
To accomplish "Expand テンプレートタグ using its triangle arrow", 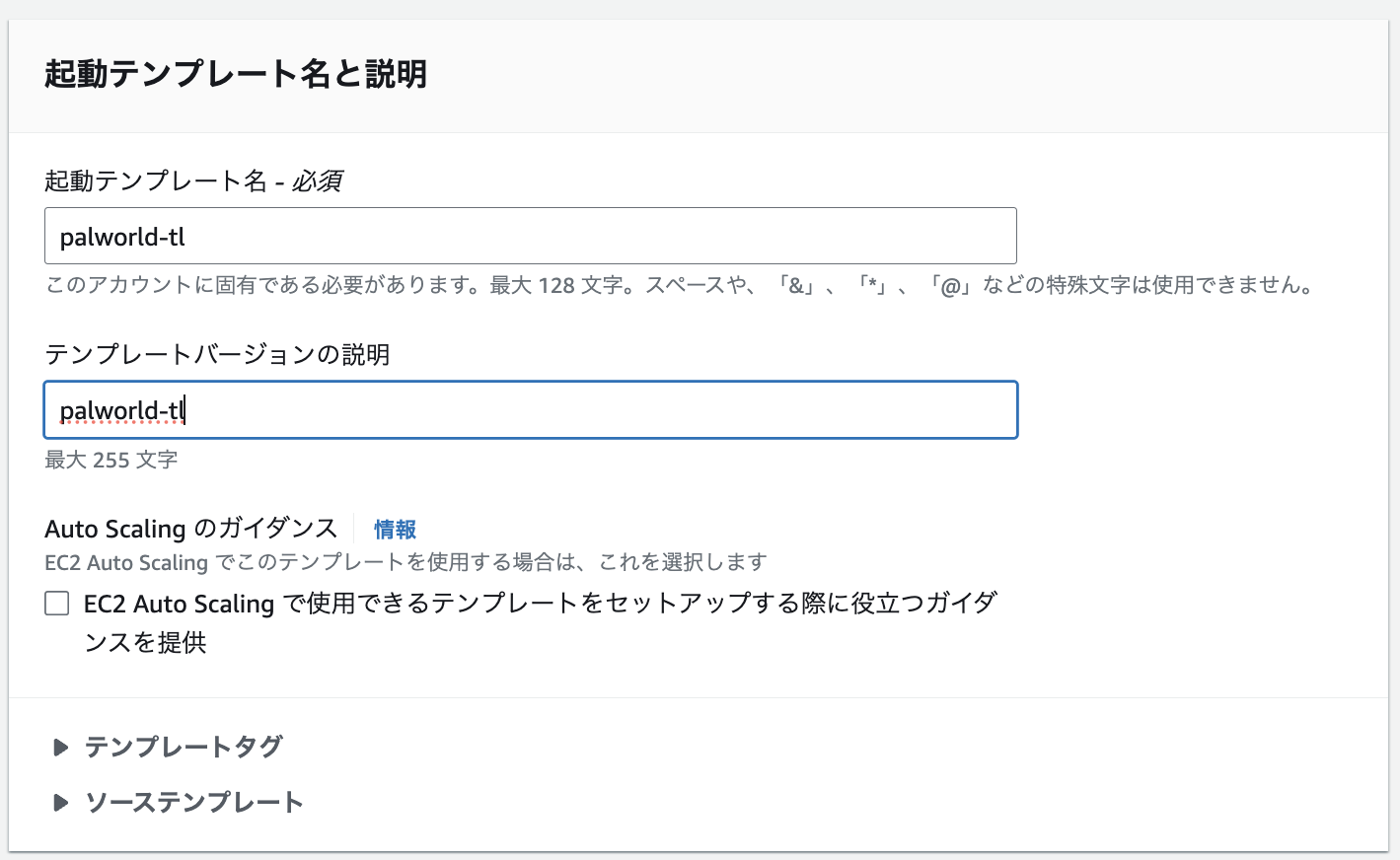I will (60, 748).
